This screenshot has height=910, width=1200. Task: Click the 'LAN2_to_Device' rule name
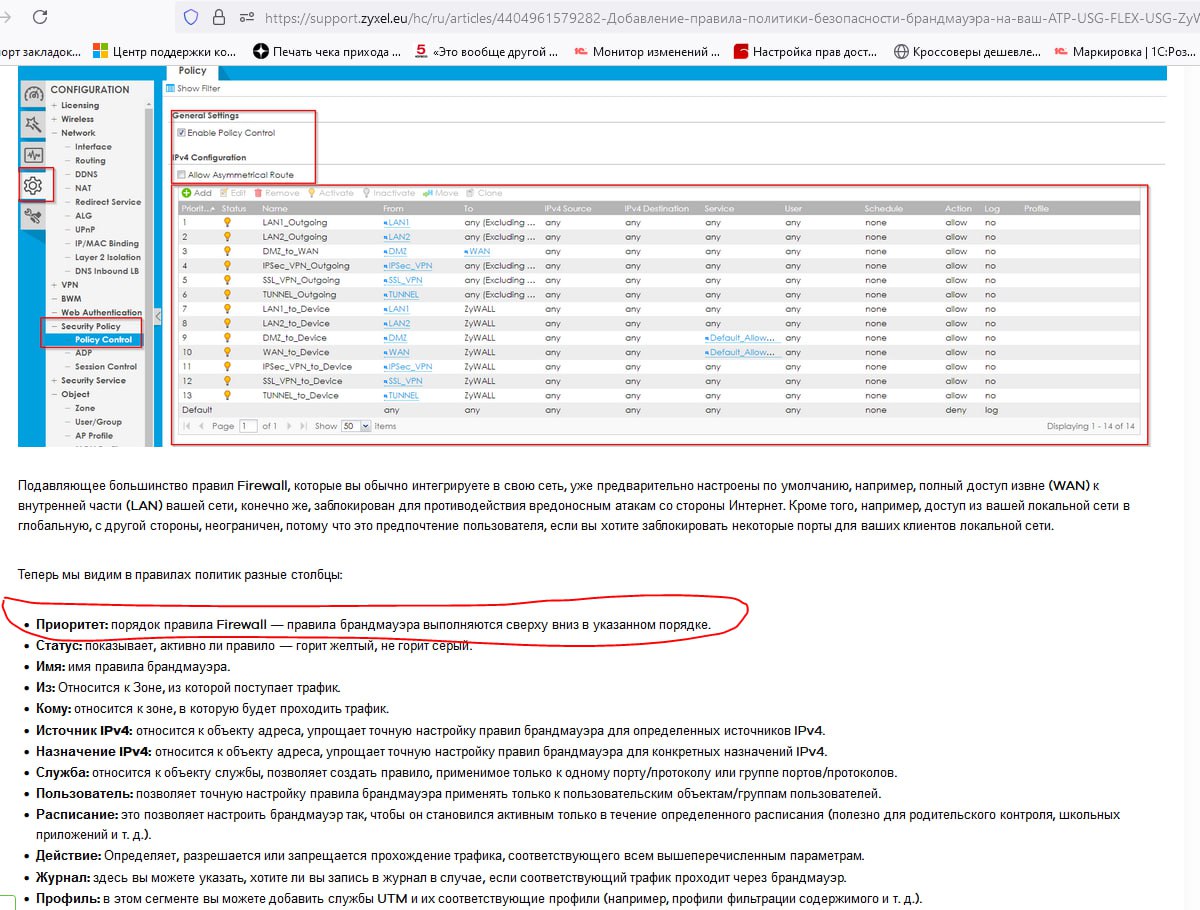pyautogui.click(x=295, y=323)
